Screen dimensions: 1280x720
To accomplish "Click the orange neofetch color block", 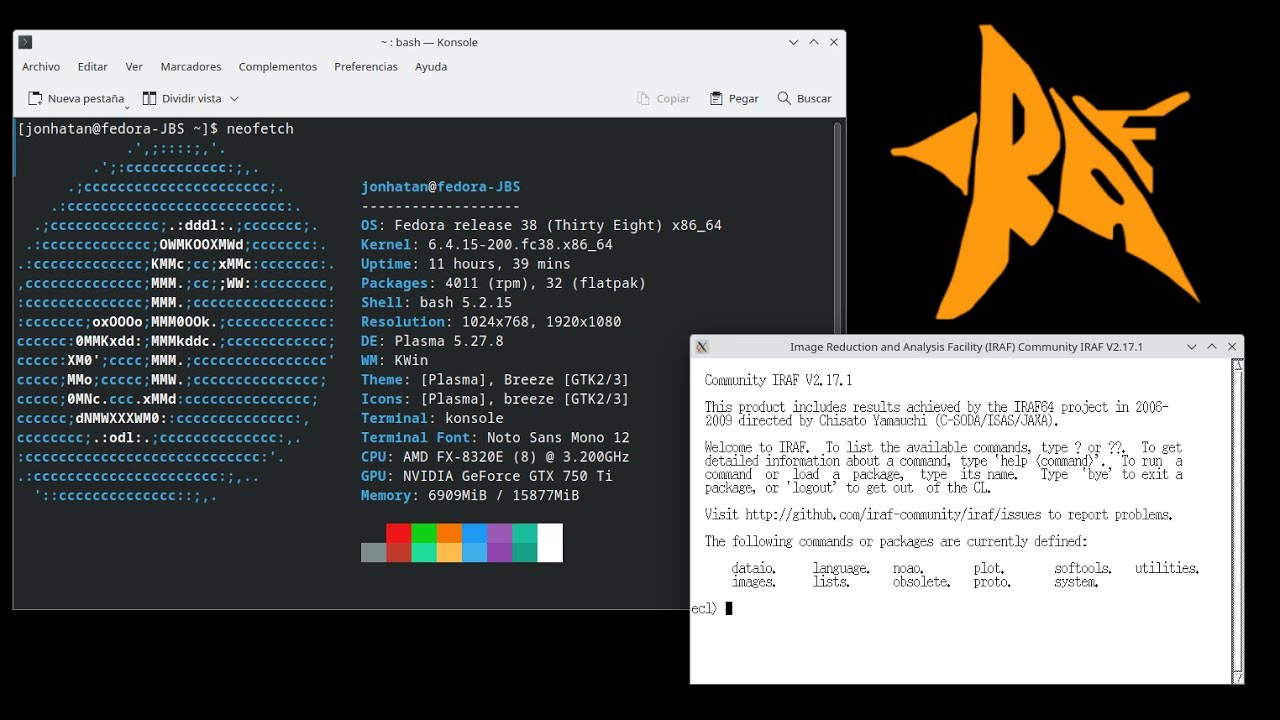I will 449,533.
